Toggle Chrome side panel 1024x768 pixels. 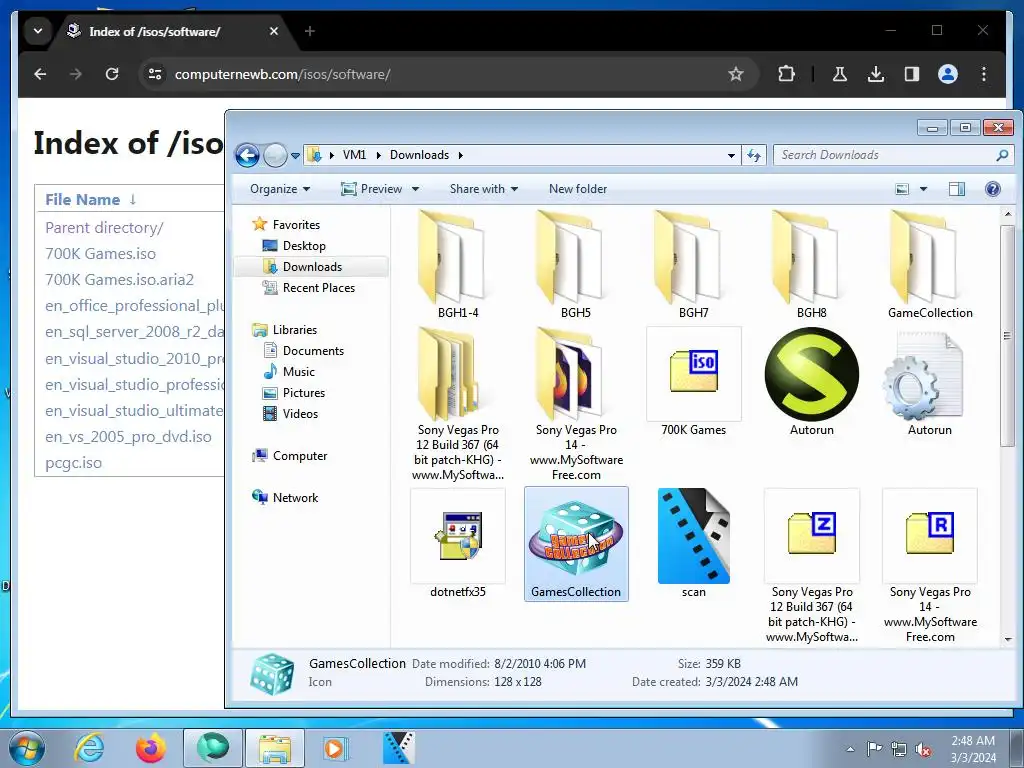pyautogui.click(x=912, y=74)
